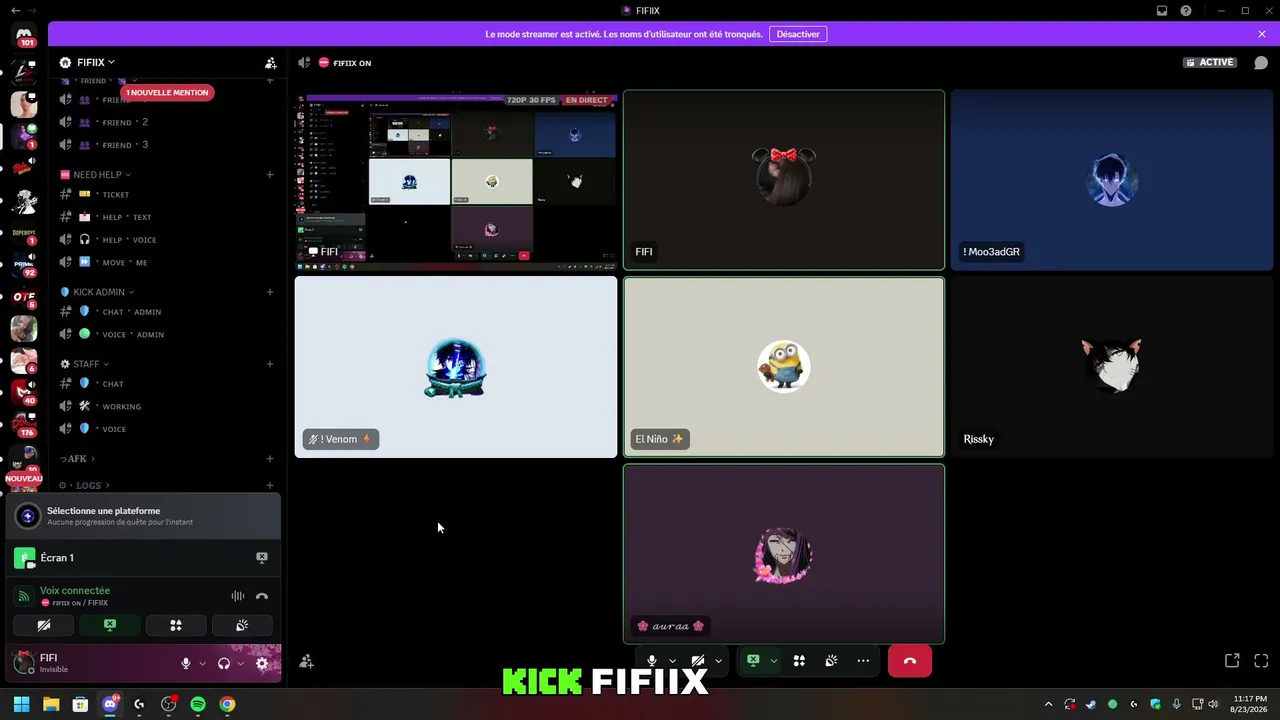Invite people to the FIFIIX server

coord(271,62)
